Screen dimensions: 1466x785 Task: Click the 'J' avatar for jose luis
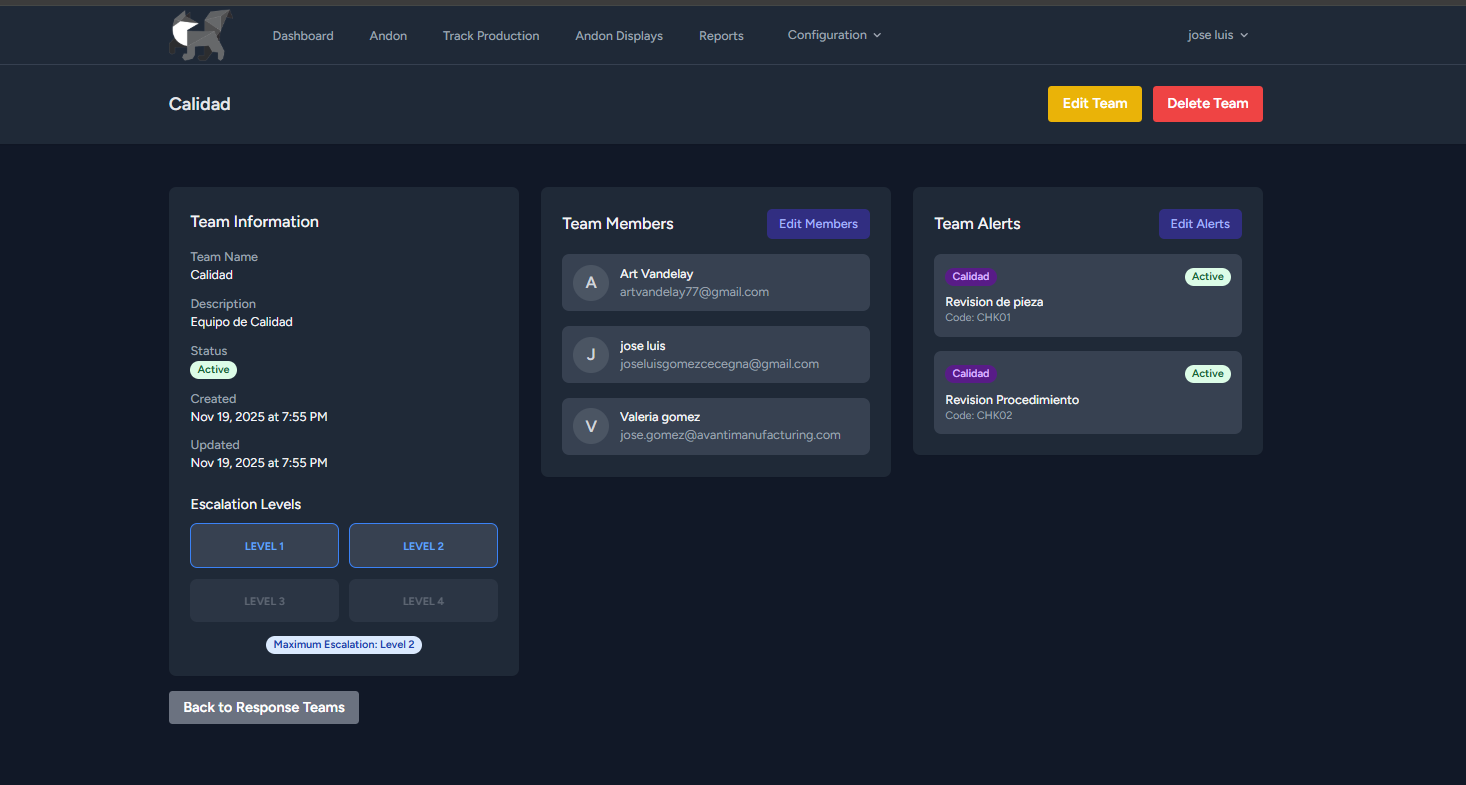(590, 355)
